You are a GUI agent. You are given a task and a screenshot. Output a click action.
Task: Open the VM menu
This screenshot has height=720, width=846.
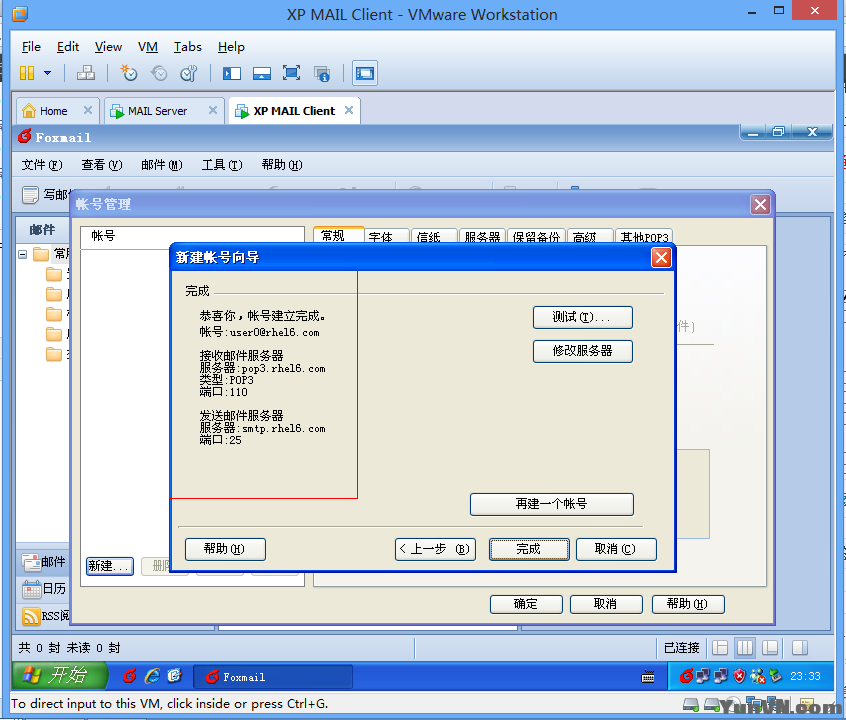[x=148, y=47]
